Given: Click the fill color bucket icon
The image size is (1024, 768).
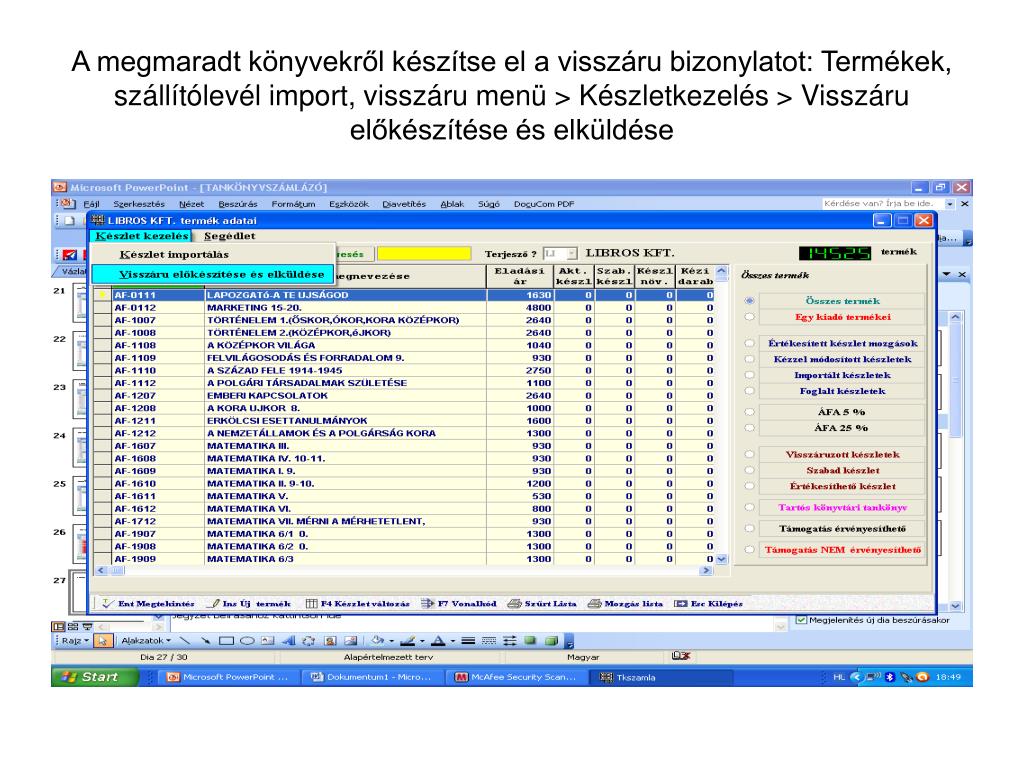Looking at the screenshot, I should (377, 641).
